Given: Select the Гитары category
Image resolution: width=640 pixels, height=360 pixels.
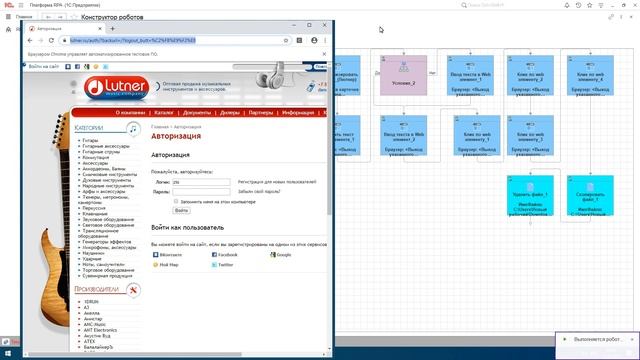Looking at the screenshot, I should [90, 140].
